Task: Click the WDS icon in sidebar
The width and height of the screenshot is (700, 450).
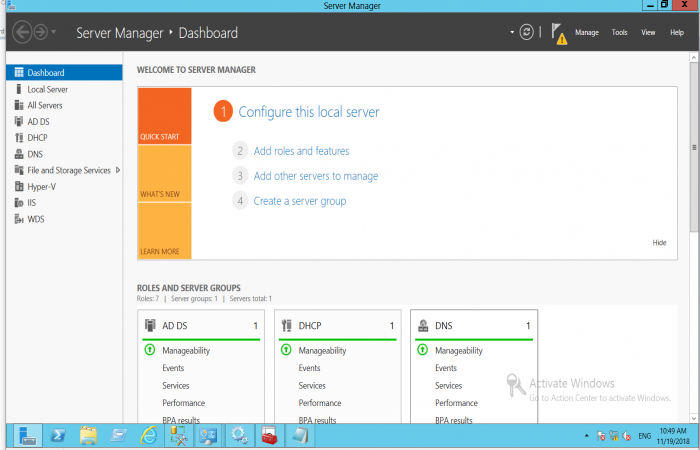Action: pos(19,219)
